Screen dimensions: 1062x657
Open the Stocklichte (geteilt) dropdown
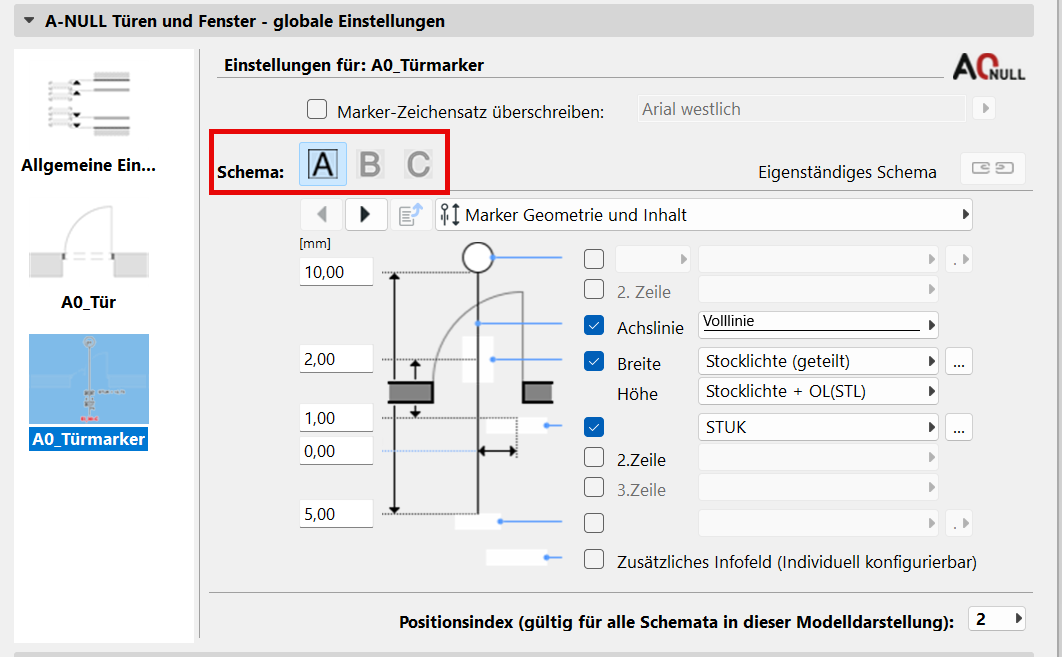tap(818, 361)
